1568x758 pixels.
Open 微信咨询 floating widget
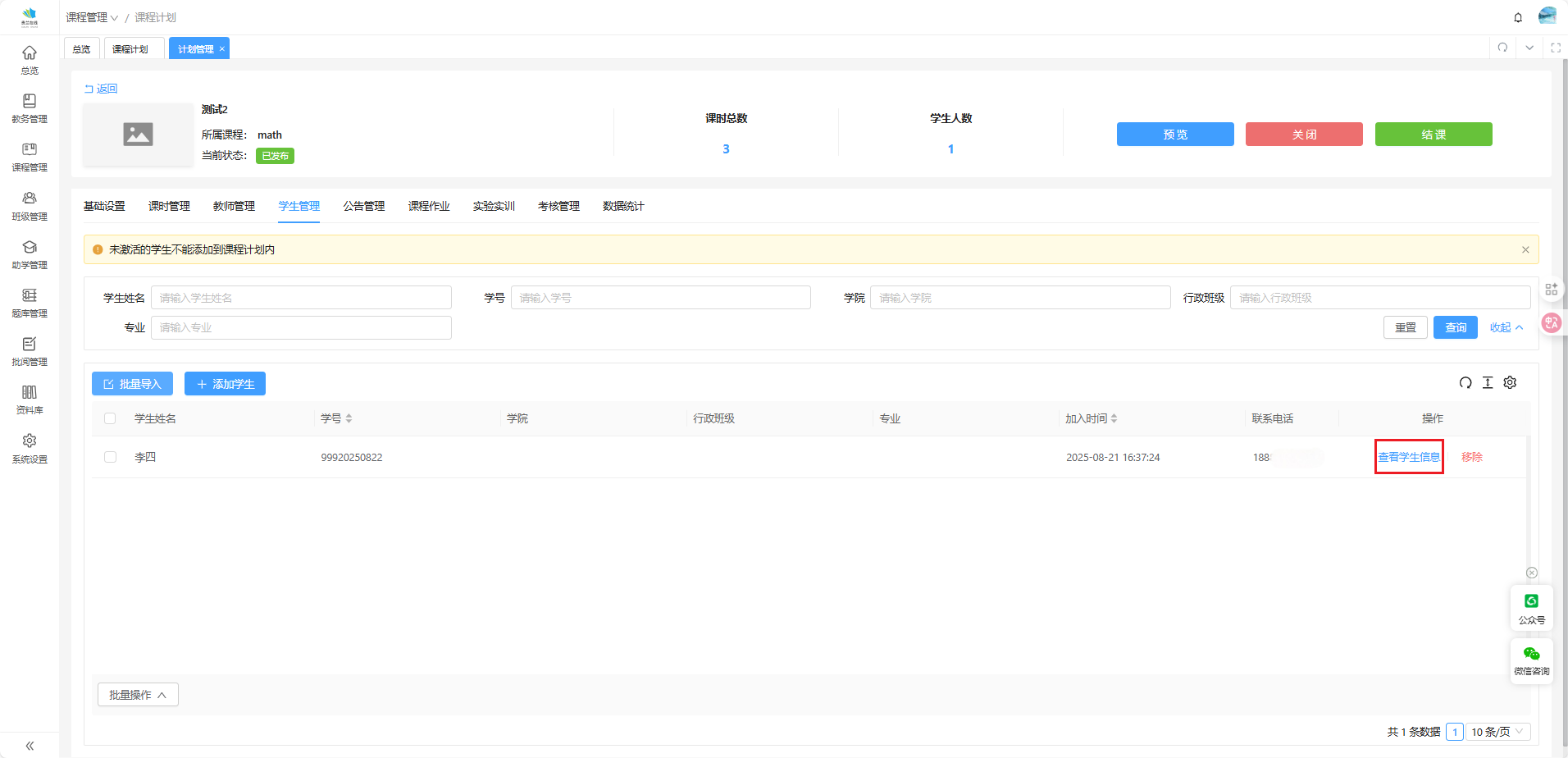[x=1531, y=660]
